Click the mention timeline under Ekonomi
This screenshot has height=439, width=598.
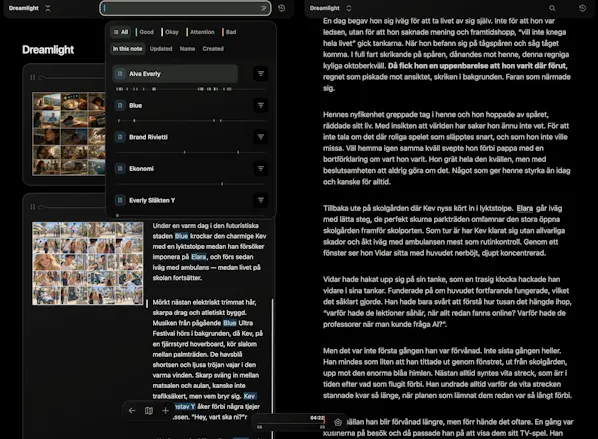[190, 184]
